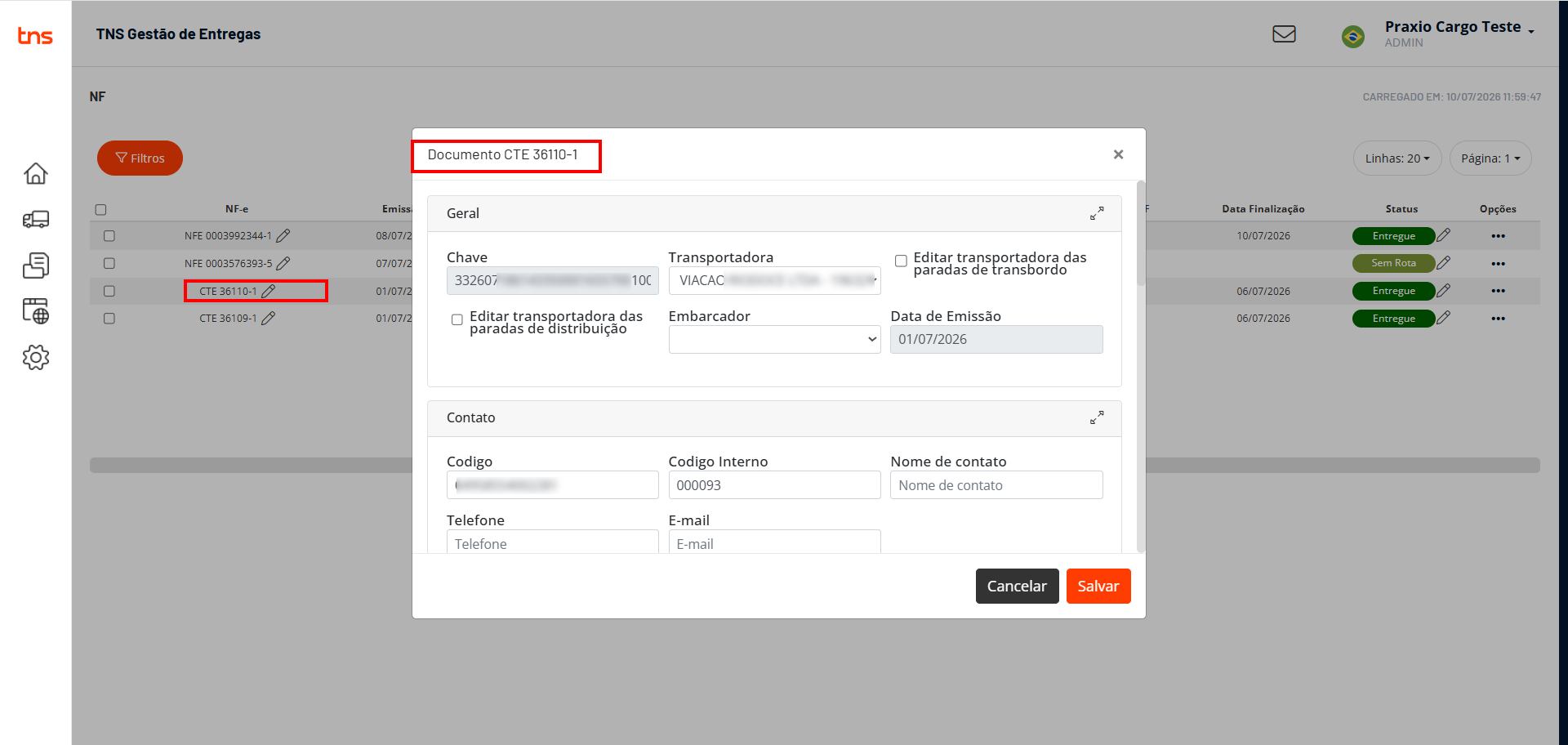Viewport: 1568px width, 745px height.
Task: Click the Entregue status badge for CTE 36110-1
Action: (x=1393, y=291)
